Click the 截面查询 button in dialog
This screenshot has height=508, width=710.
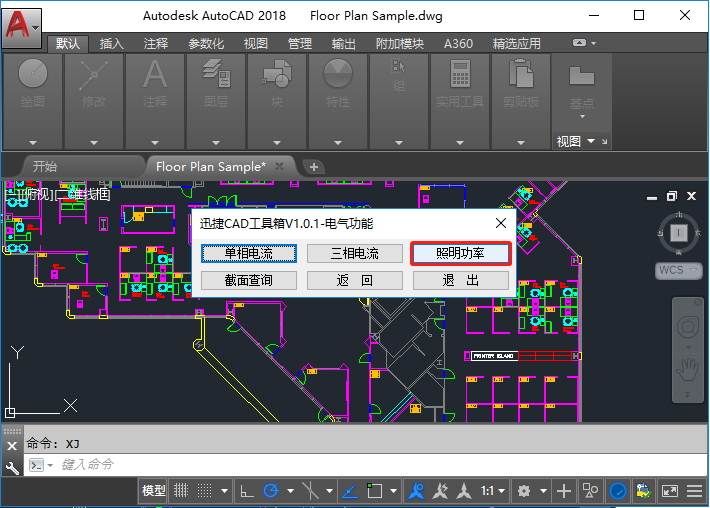click(249, 280)
